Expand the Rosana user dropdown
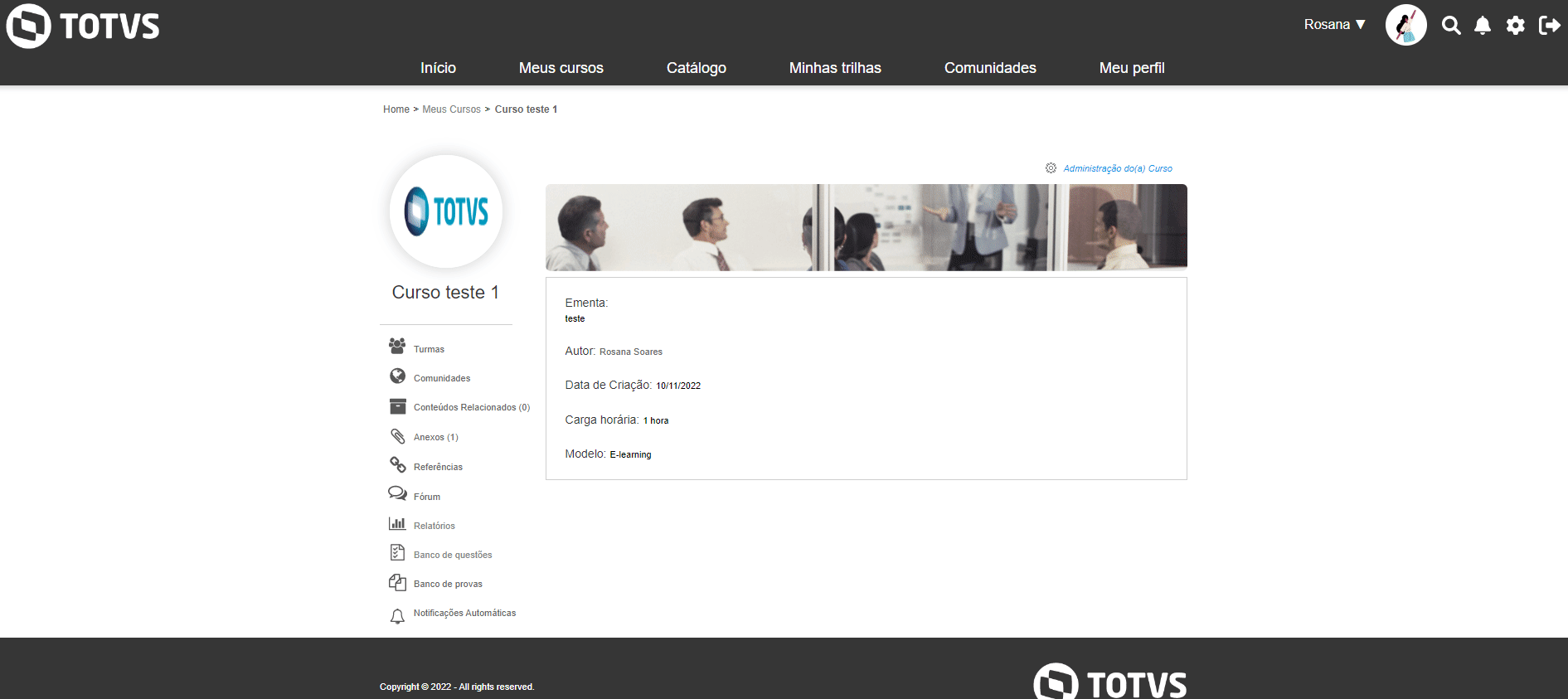This screenshot has width=1568, height=699. click(1334, 25)
